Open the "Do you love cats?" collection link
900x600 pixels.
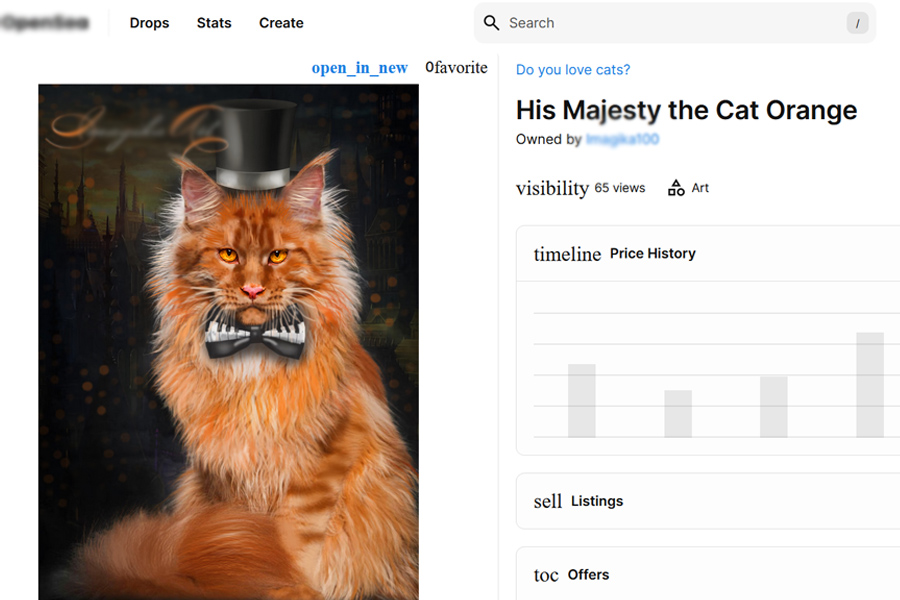tap(573, 70)
